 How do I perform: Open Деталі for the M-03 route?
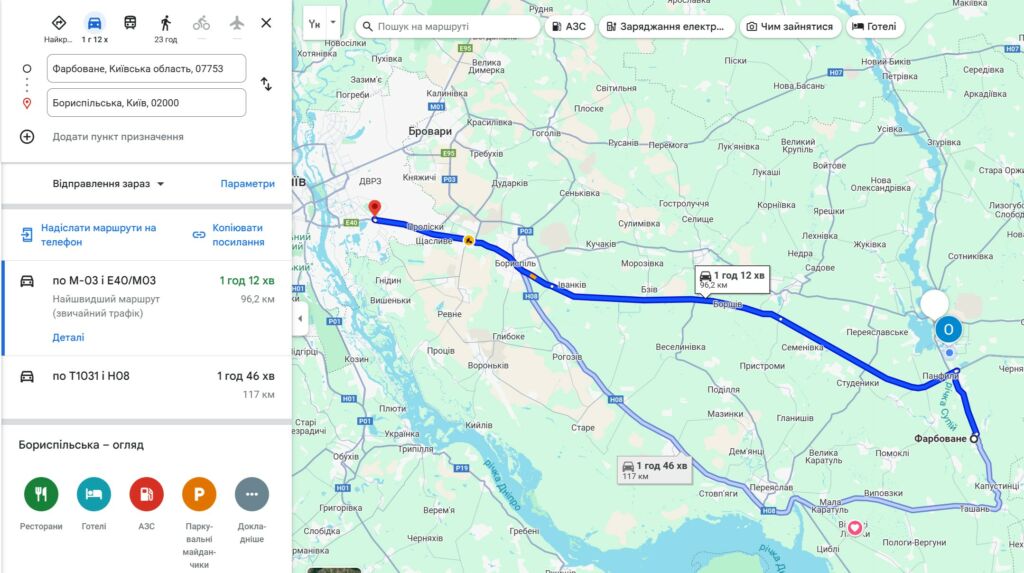point(68,337)
